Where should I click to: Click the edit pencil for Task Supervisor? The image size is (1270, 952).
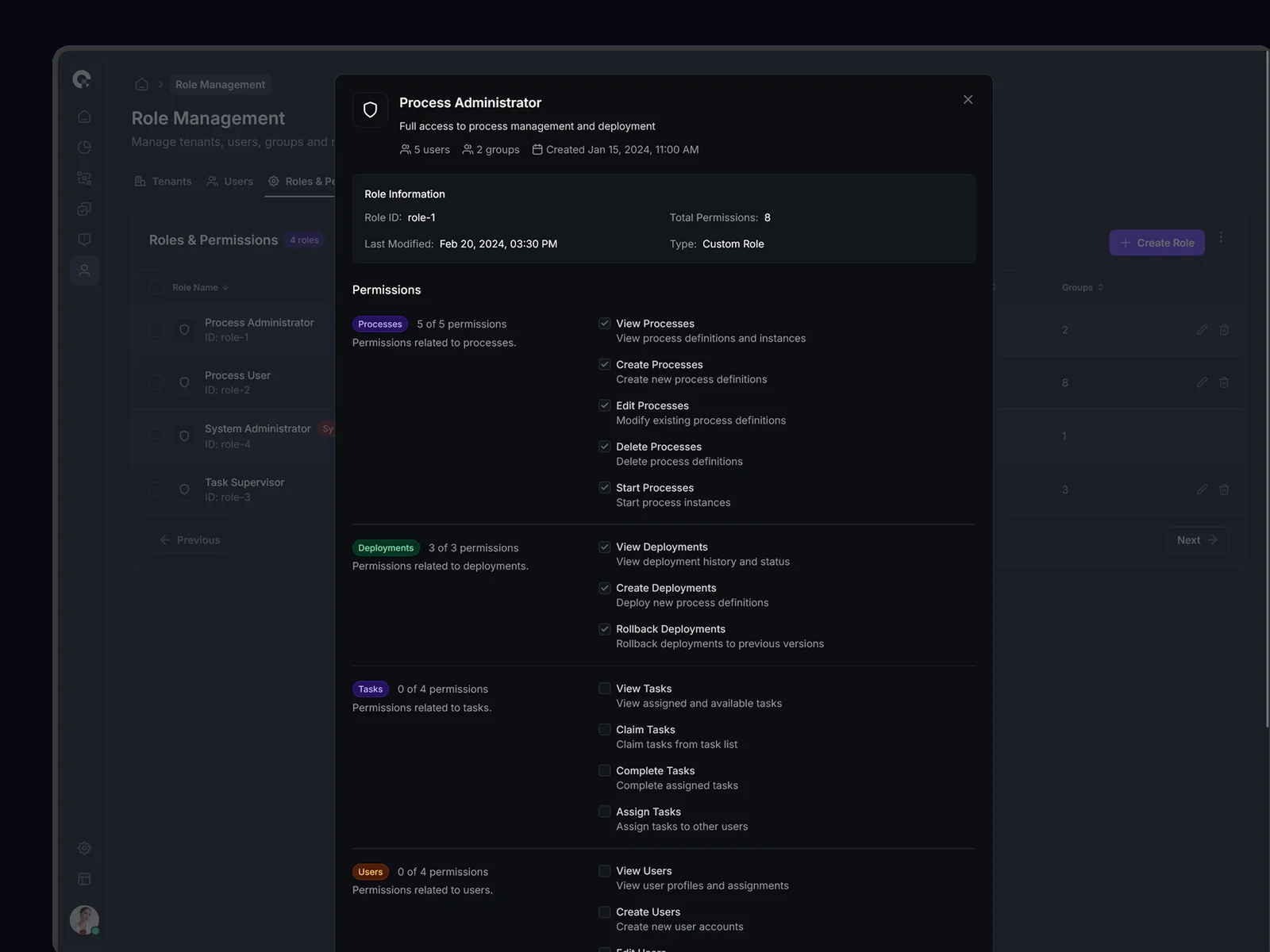coord(1202,489)
